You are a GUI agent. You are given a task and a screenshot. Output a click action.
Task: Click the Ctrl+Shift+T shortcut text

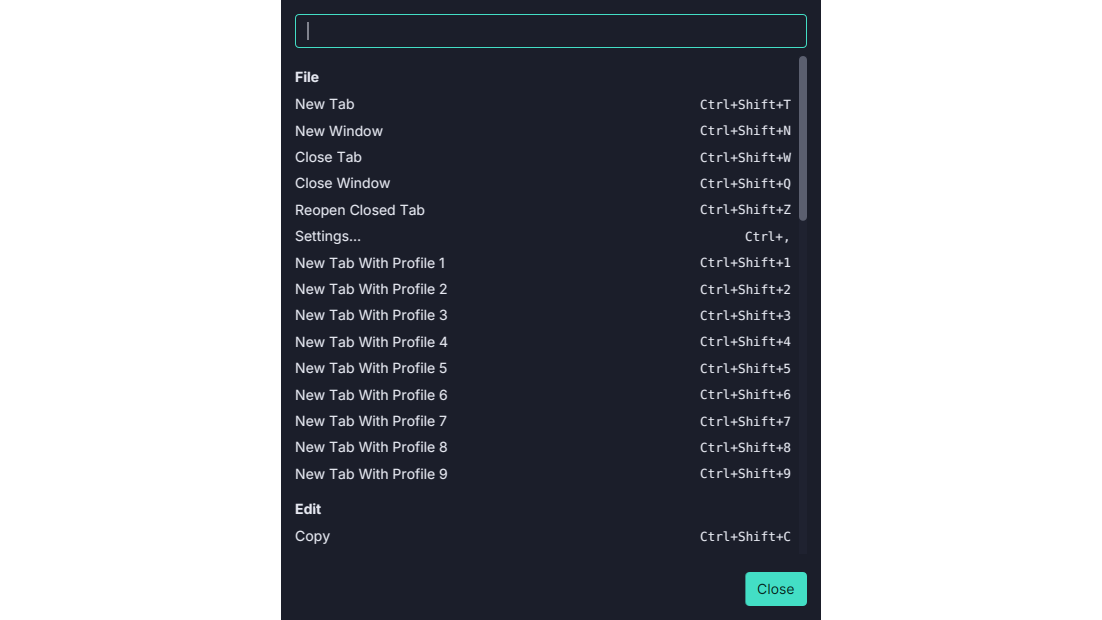(745, 105)
